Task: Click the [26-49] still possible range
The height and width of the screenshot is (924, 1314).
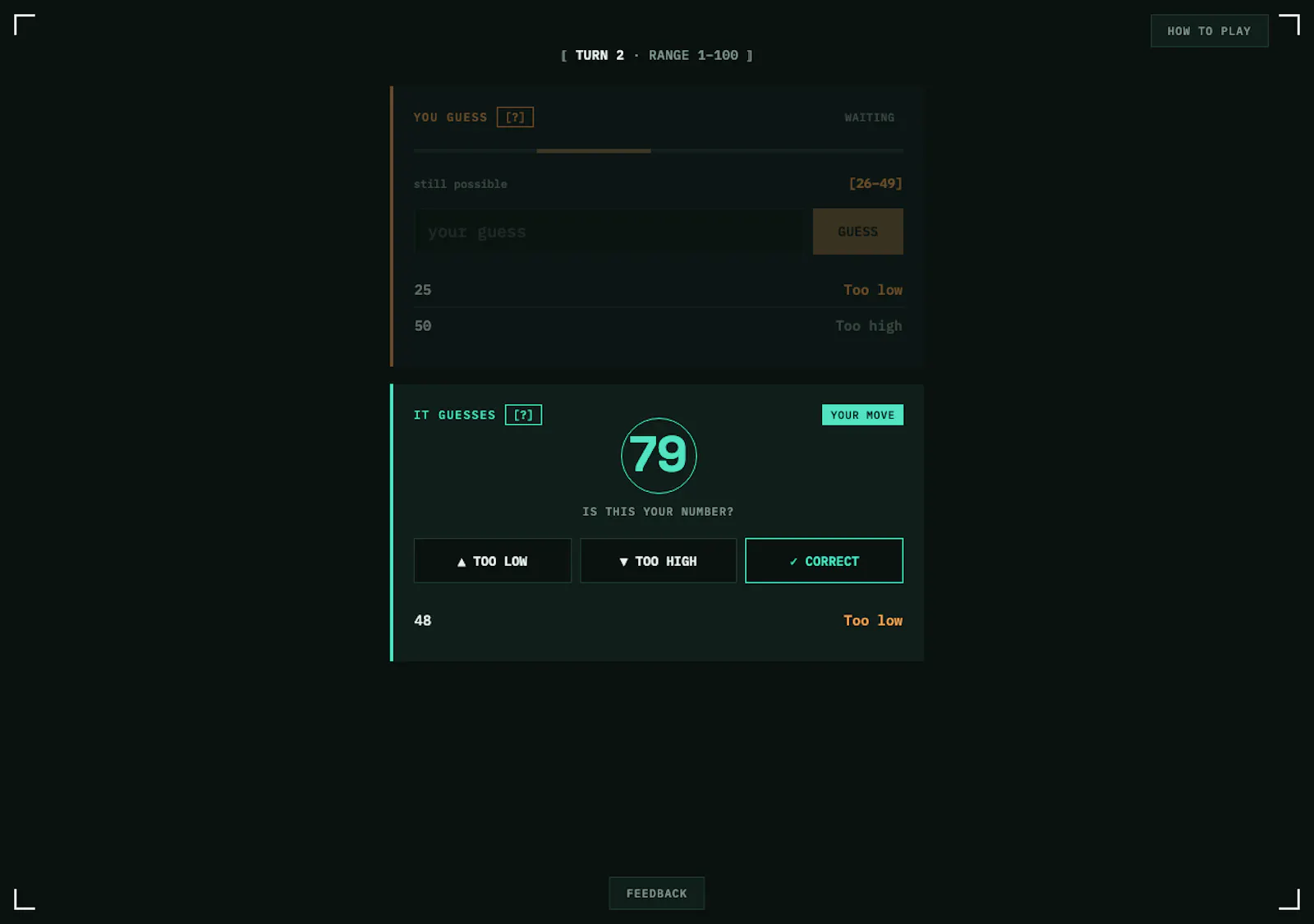Action: point(875,183)
